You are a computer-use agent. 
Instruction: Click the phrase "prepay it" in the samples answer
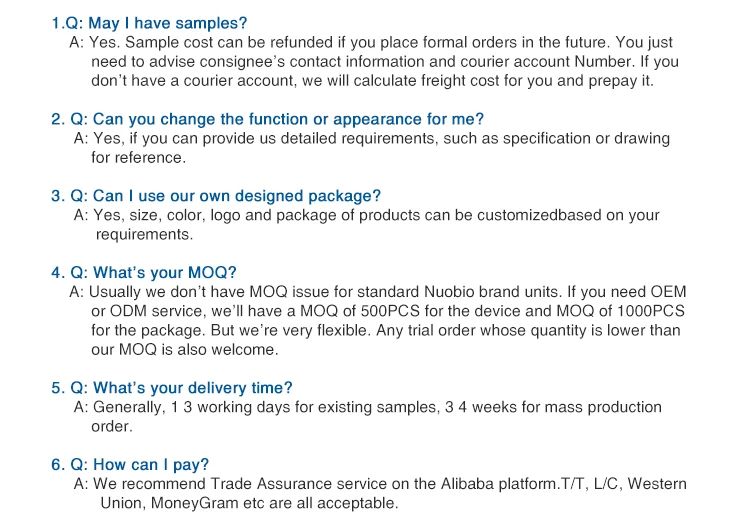(x=620, y=81)
